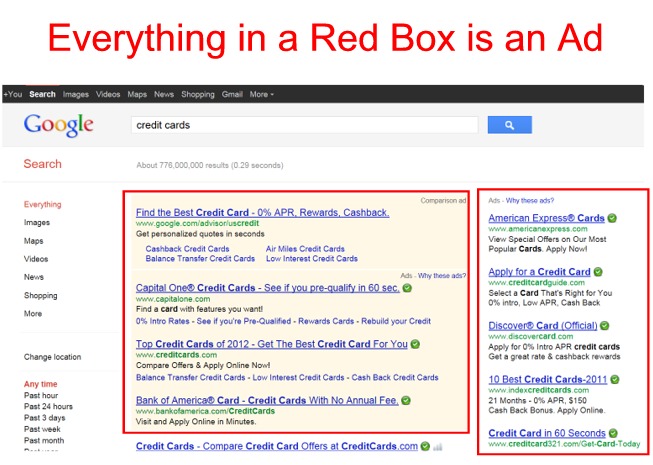653x465 pixels.
Task: Select Maps filter in left sidebar
Action: click(x=33, y=241)
